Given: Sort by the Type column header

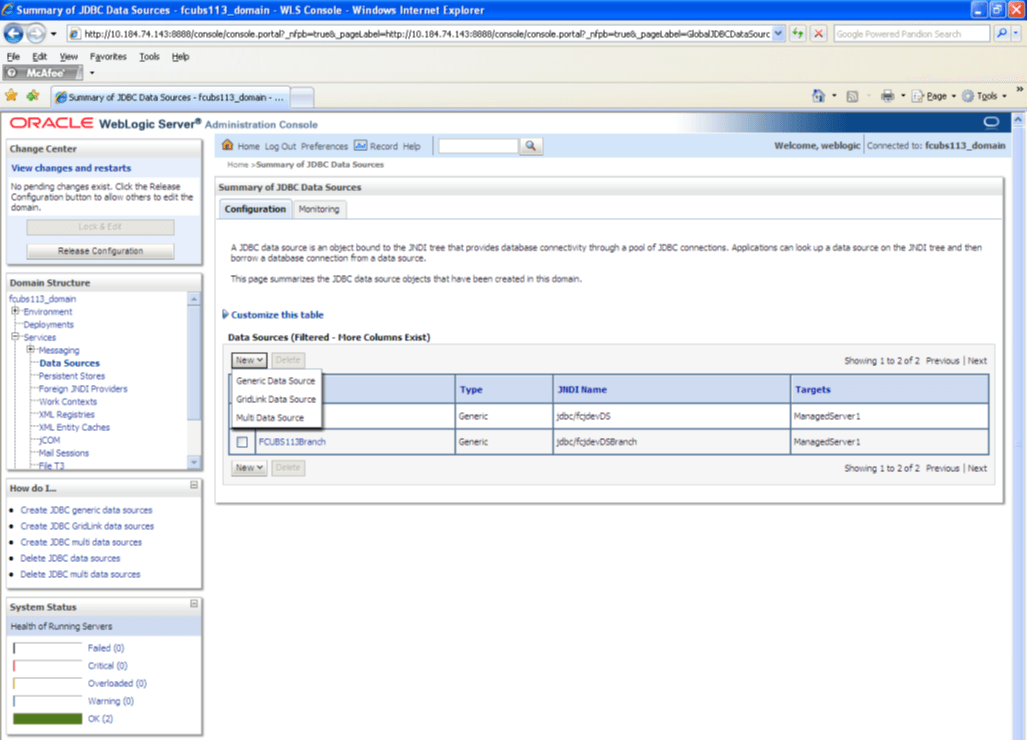Looking at the screenshot, I should coord(470,389).
